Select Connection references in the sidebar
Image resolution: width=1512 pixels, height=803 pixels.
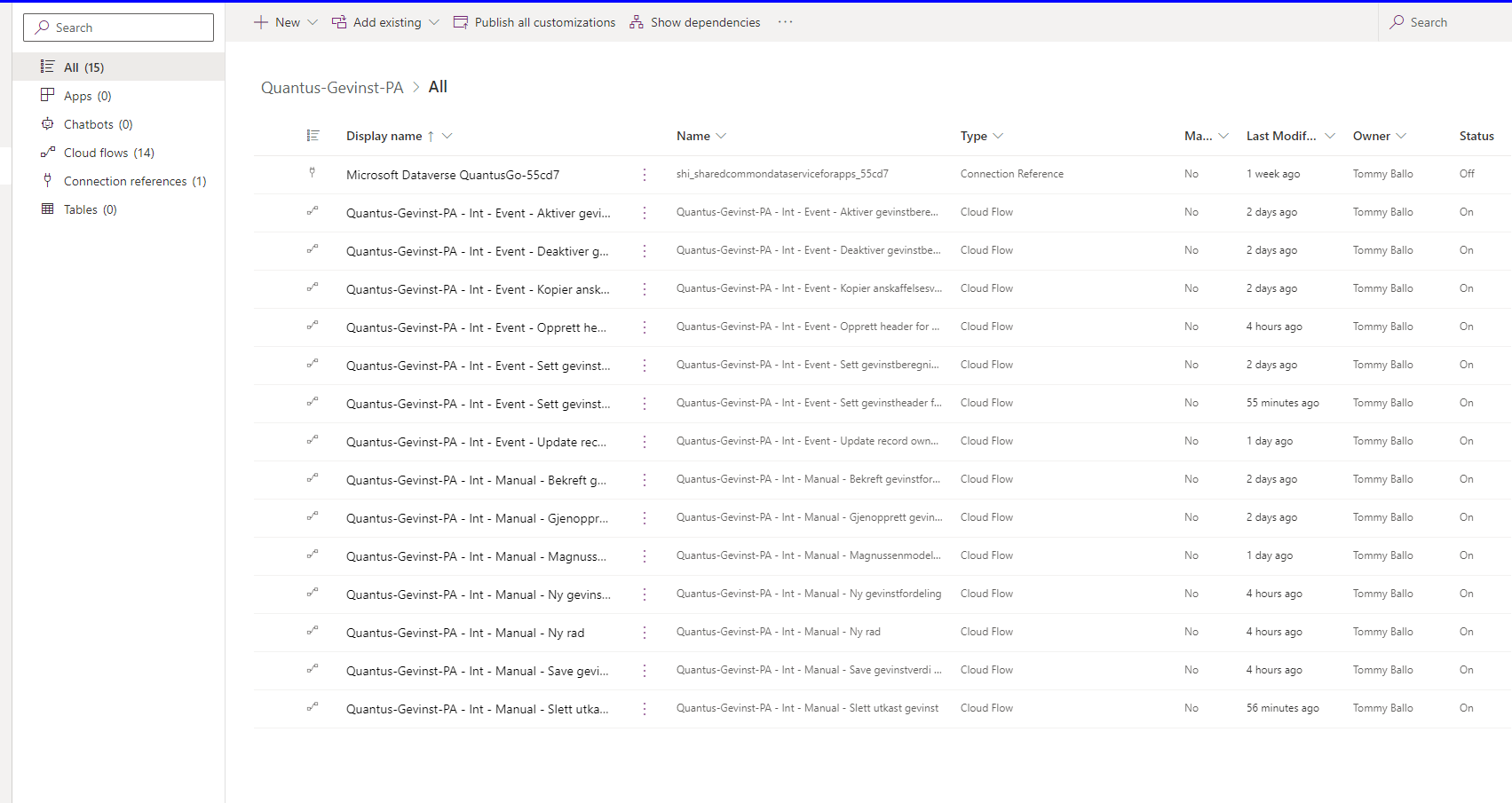pos(131,180)
